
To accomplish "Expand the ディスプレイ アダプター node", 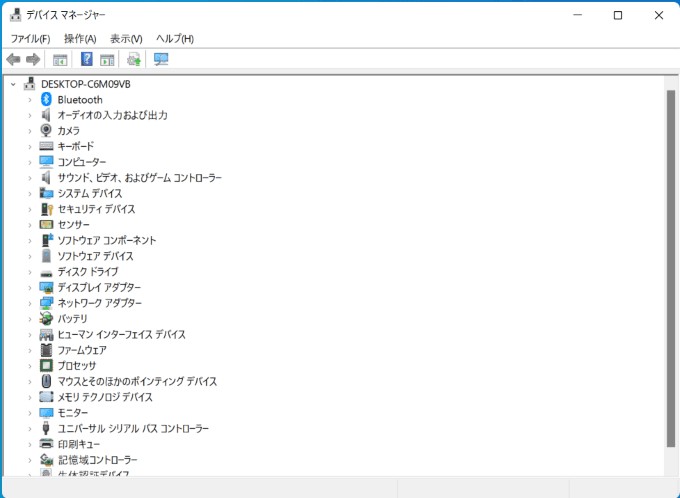I will click(30, 288).
